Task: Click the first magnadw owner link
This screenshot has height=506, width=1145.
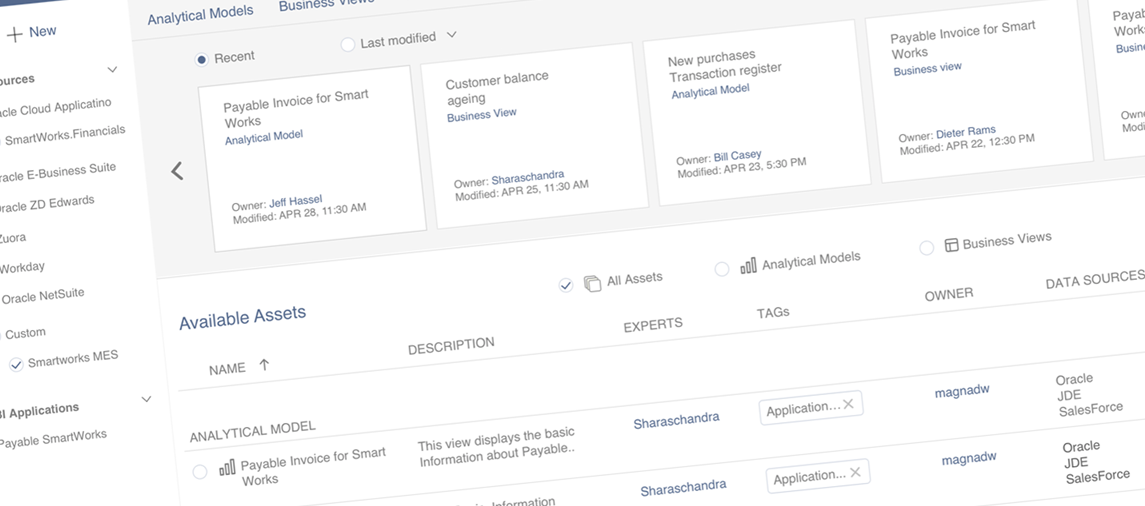Action: 962,391
